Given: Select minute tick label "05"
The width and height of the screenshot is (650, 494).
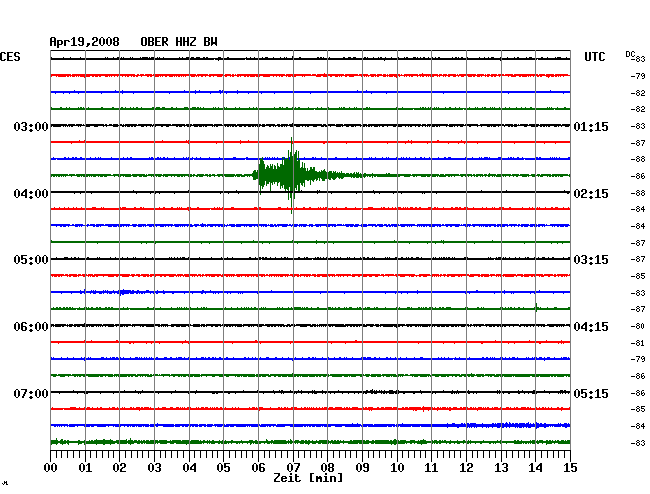Looking at the screenshot, I should (223, 467).
